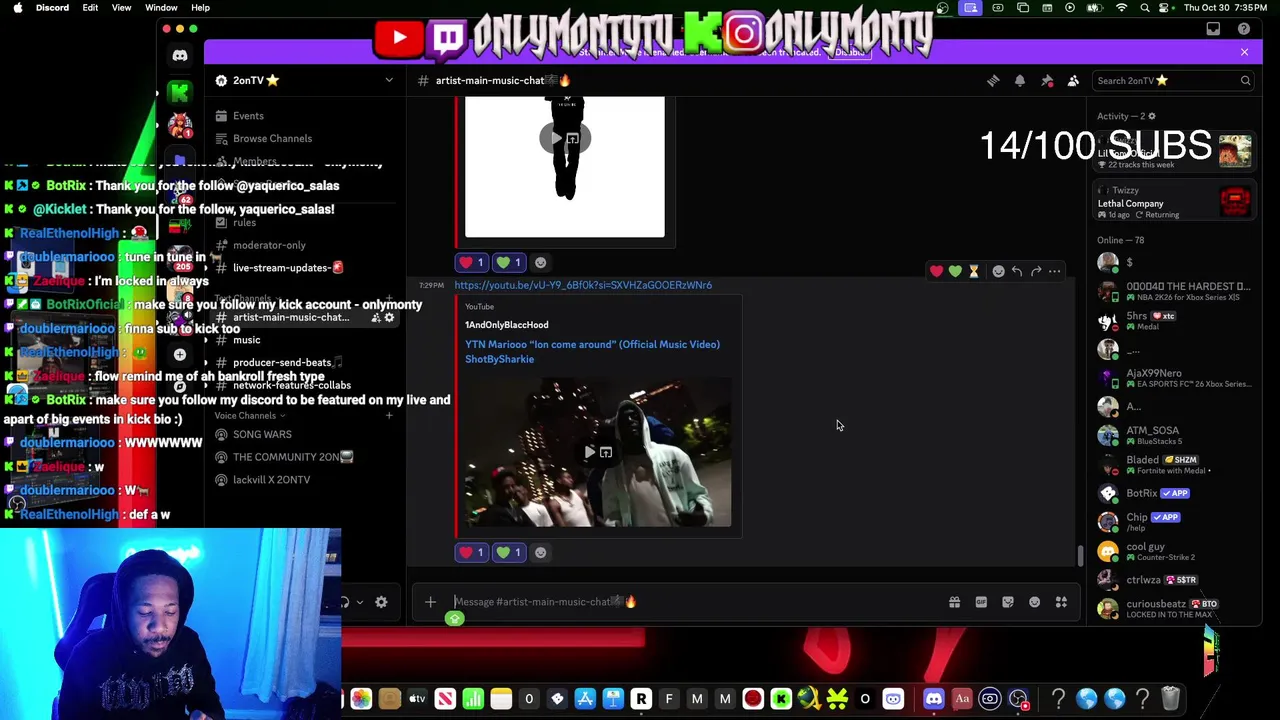Join THE COMMUNITY 2ON voice channel
Image resolution: width=1280 pixels, height=720 pixels.
pos(292,457)
